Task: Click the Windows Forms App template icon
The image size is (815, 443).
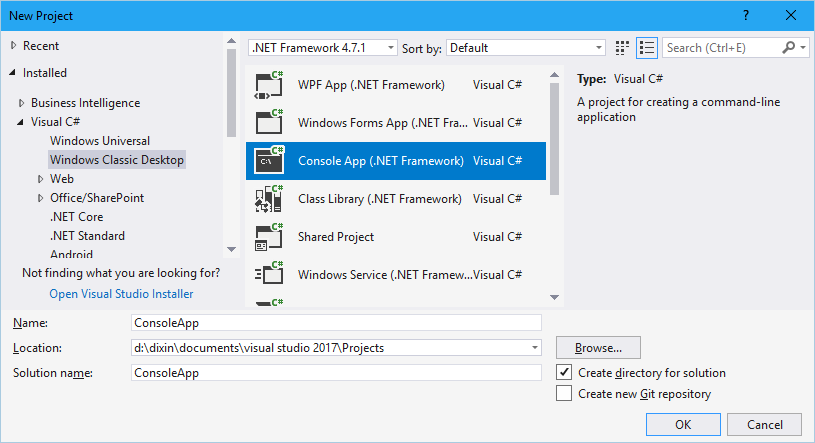Action: [269, 123]
